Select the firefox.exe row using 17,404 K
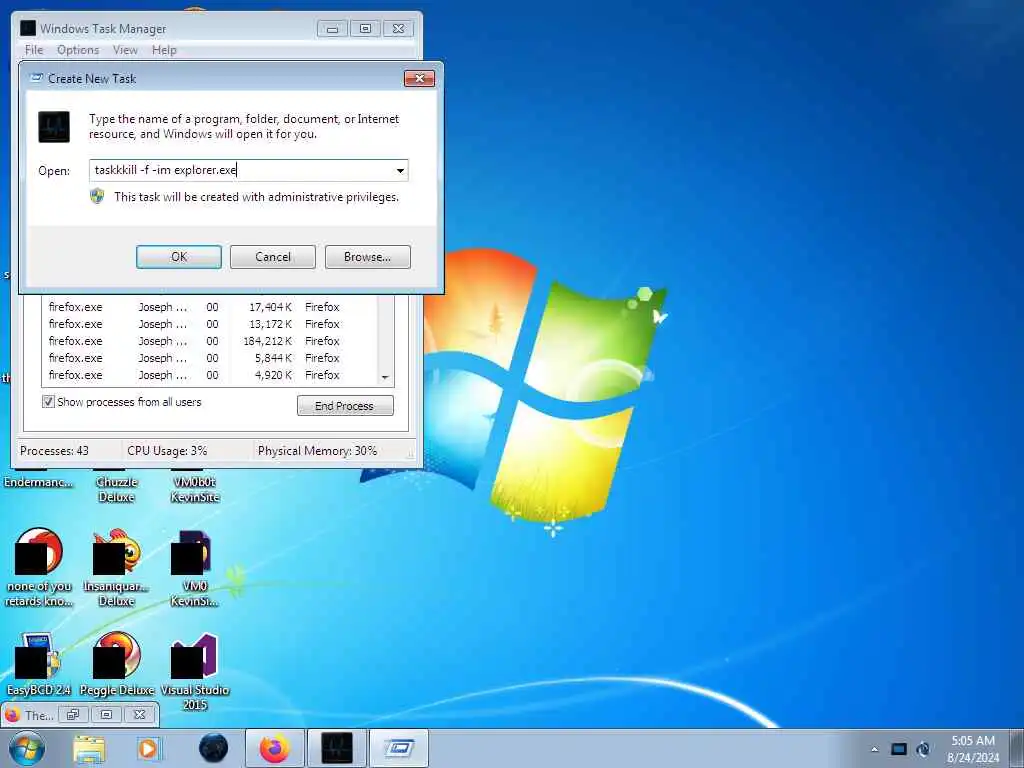The width and height of the screenshot is (1024, 768). click(210, 307)
